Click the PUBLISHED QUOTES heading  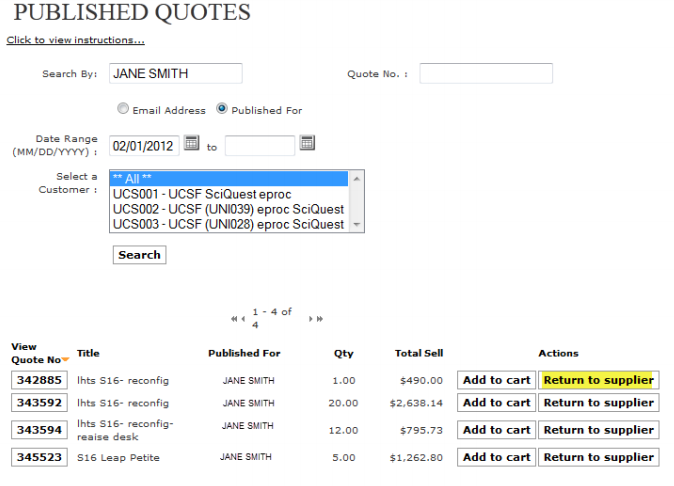[132, 12]
